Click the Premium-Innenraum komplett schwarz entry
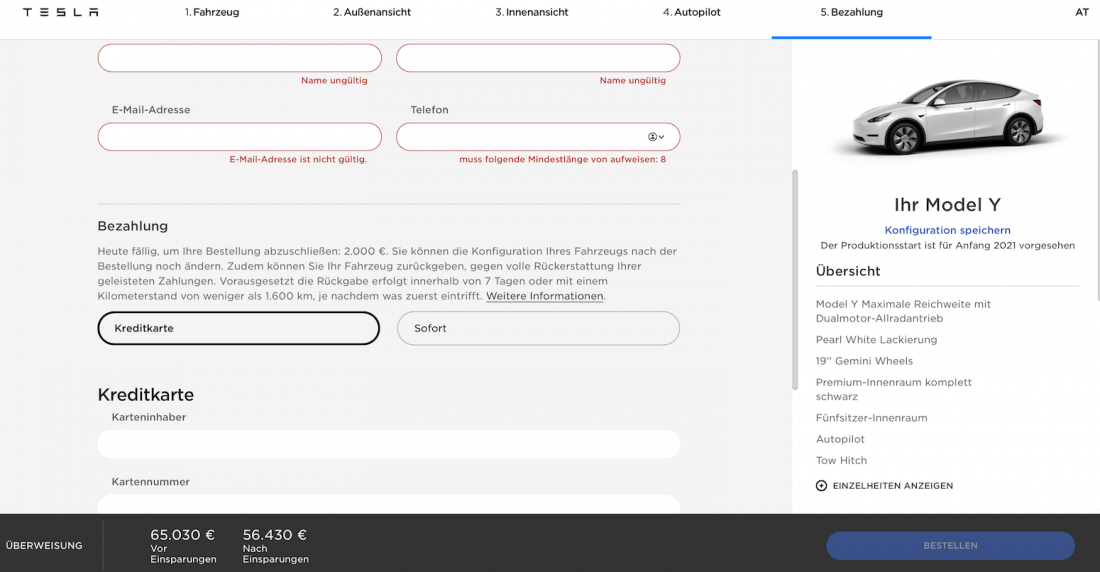Image resolution: width=1100 pixels, height=572 pixels. (x=894, y=390)
